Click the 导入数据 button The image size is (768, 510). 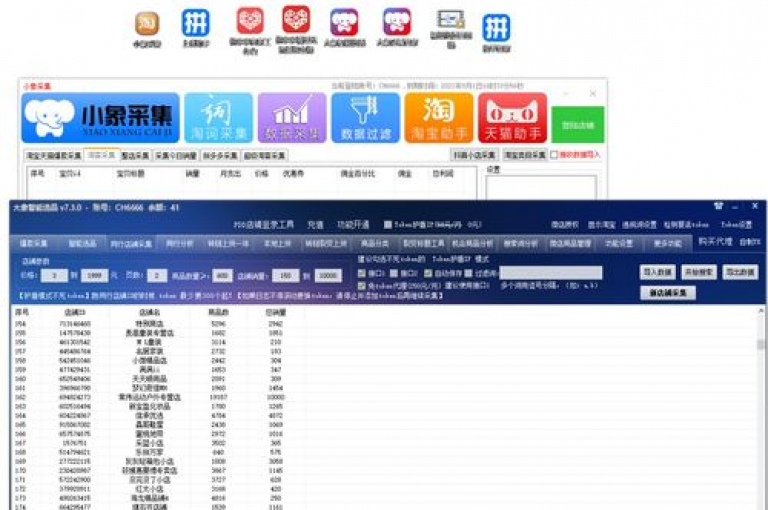click(x=658, y=272)
